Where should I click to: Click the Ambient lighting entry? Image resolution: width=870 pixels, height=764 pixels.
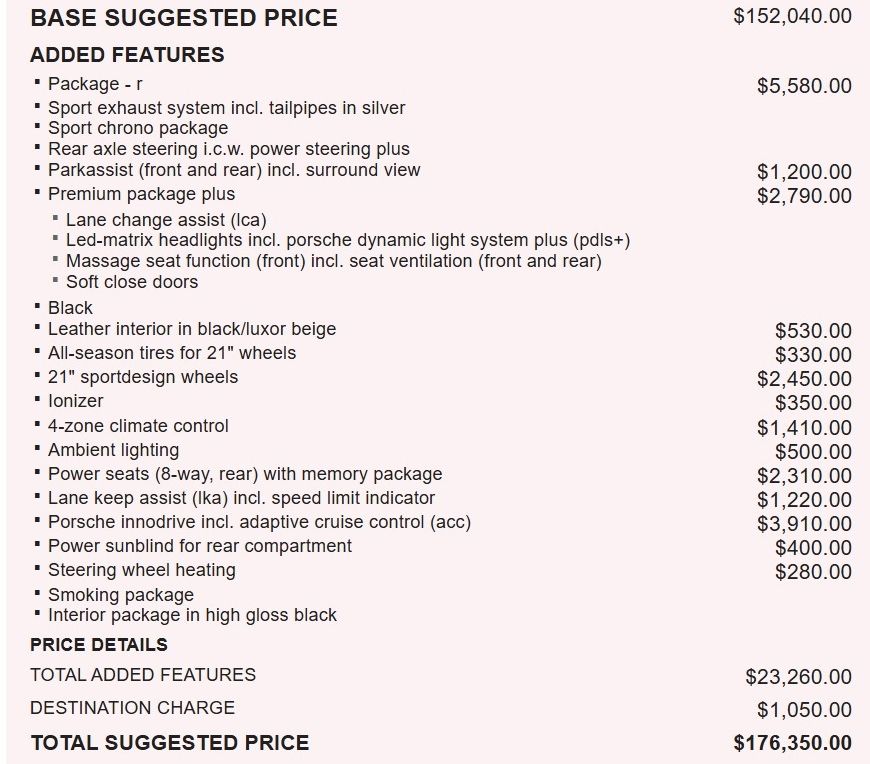point(114,450)
